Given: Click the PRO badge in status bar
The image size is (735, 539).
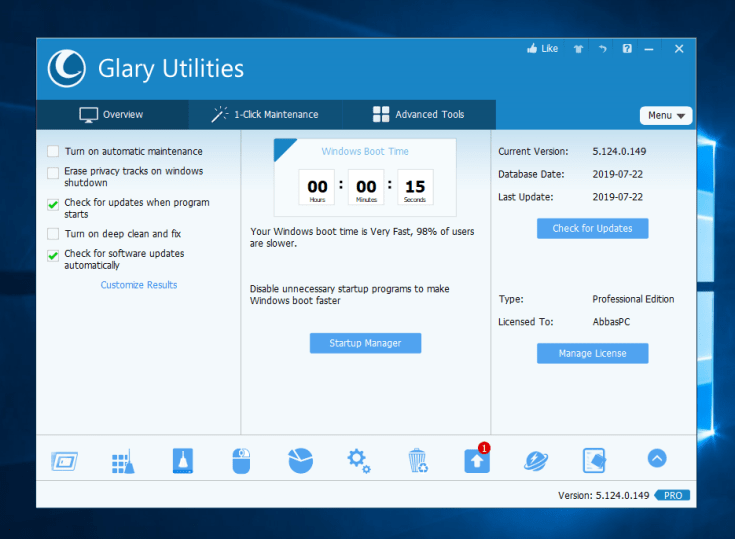Looking at the screenshot, I should coord(673,495).
